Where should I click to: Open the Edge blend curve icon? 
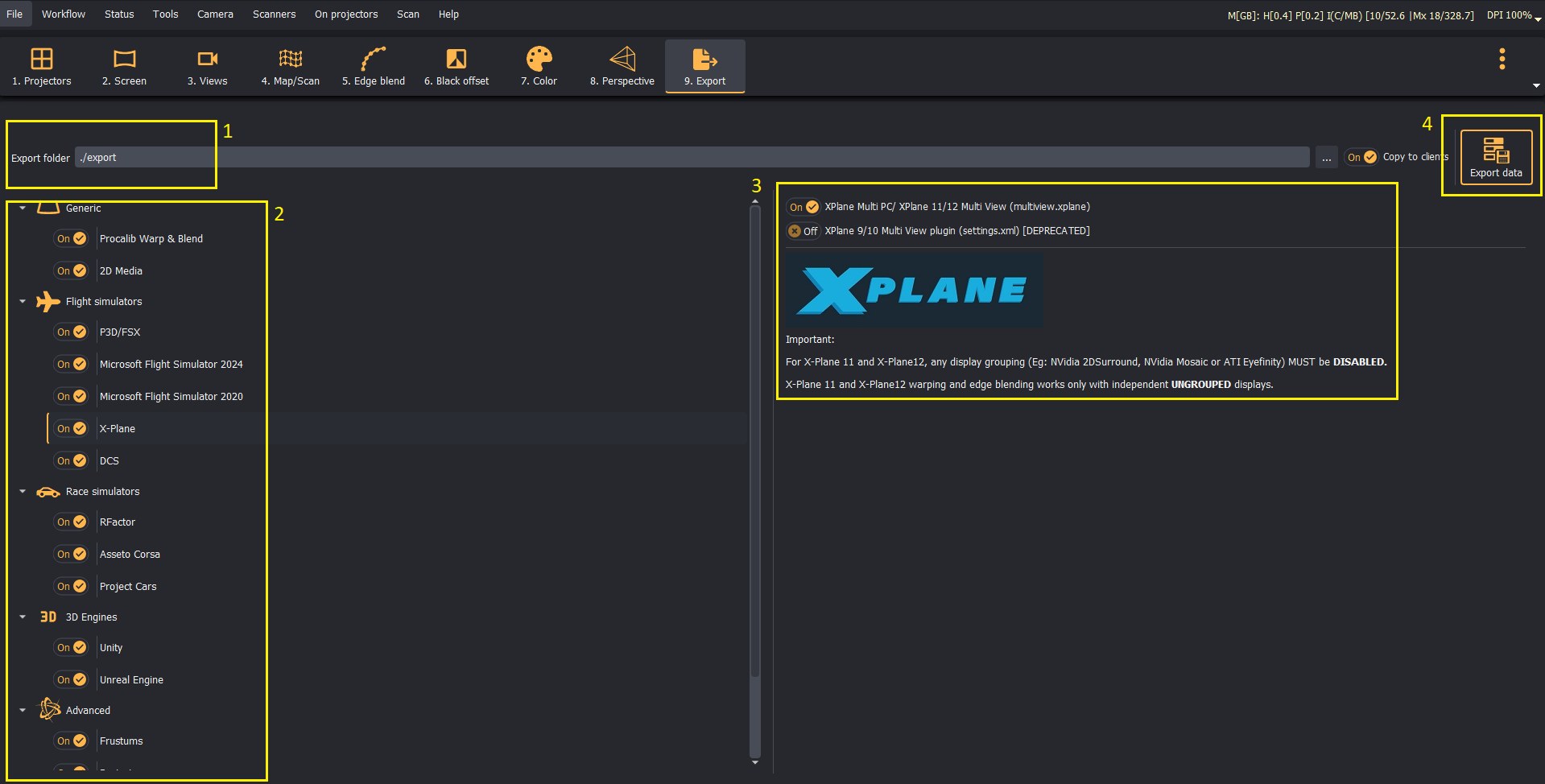click(x=374, y=59)
